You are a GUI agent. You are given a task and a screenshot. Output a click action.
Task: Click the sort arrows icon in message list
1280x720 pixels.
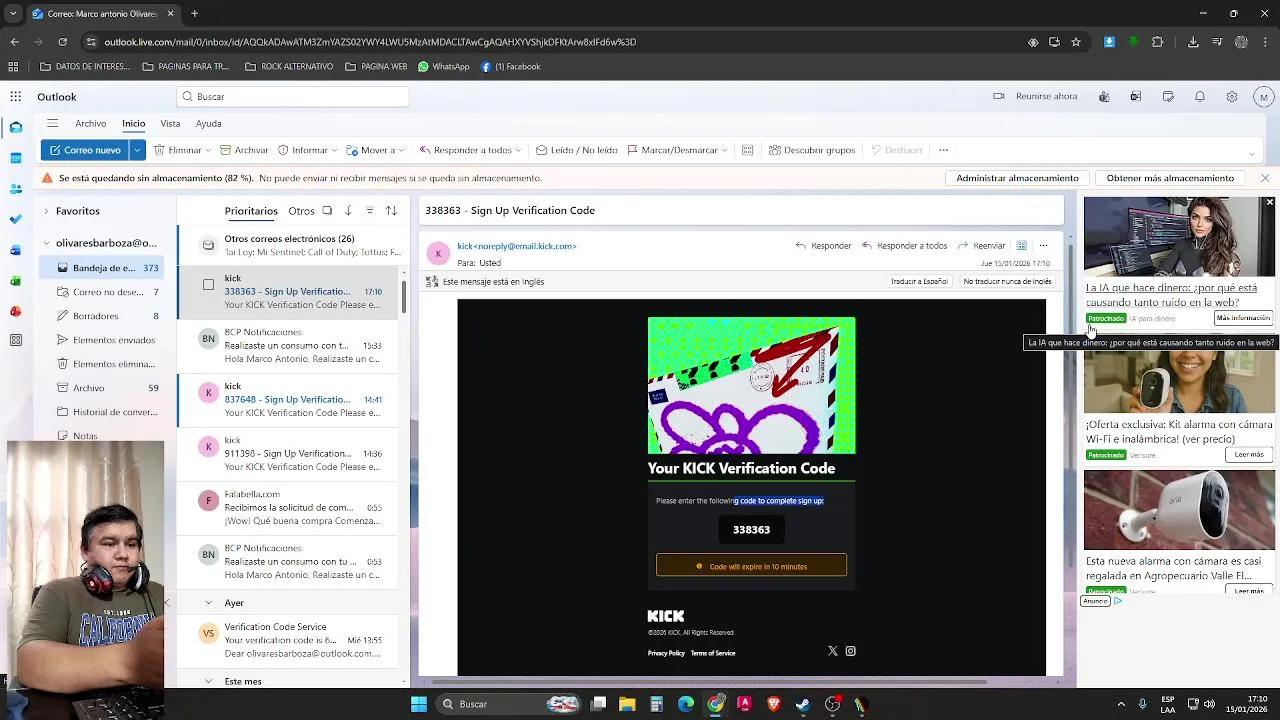pos(391,211)
